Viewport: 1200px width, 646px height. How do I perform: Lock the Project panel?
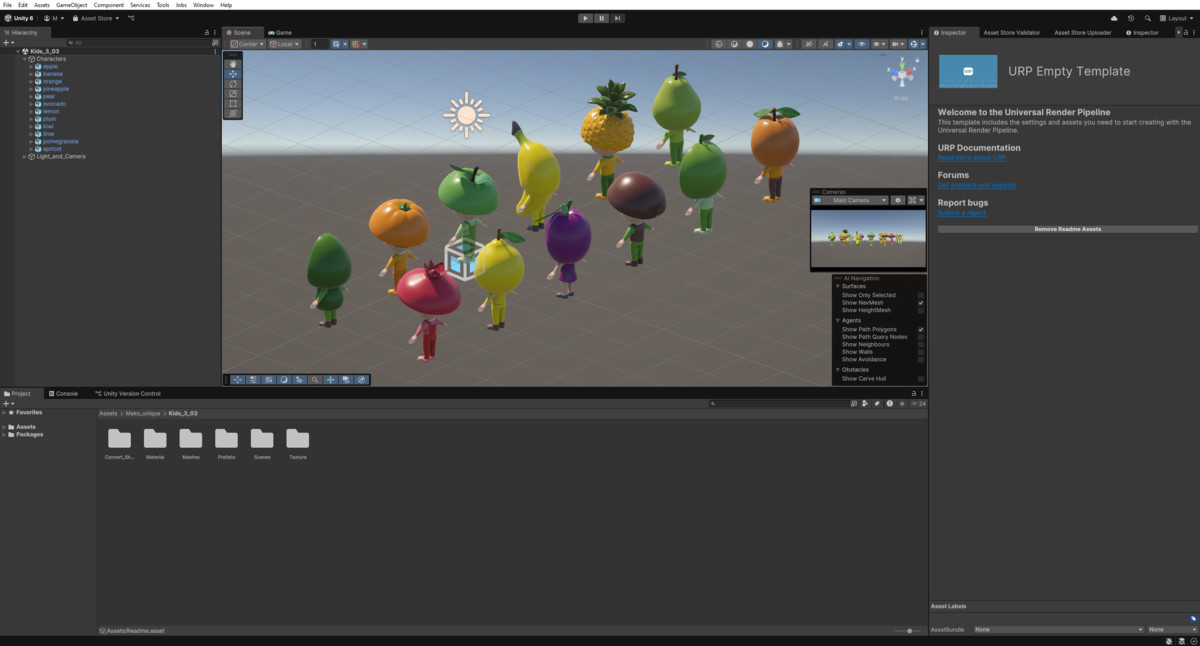pos(914,393)
